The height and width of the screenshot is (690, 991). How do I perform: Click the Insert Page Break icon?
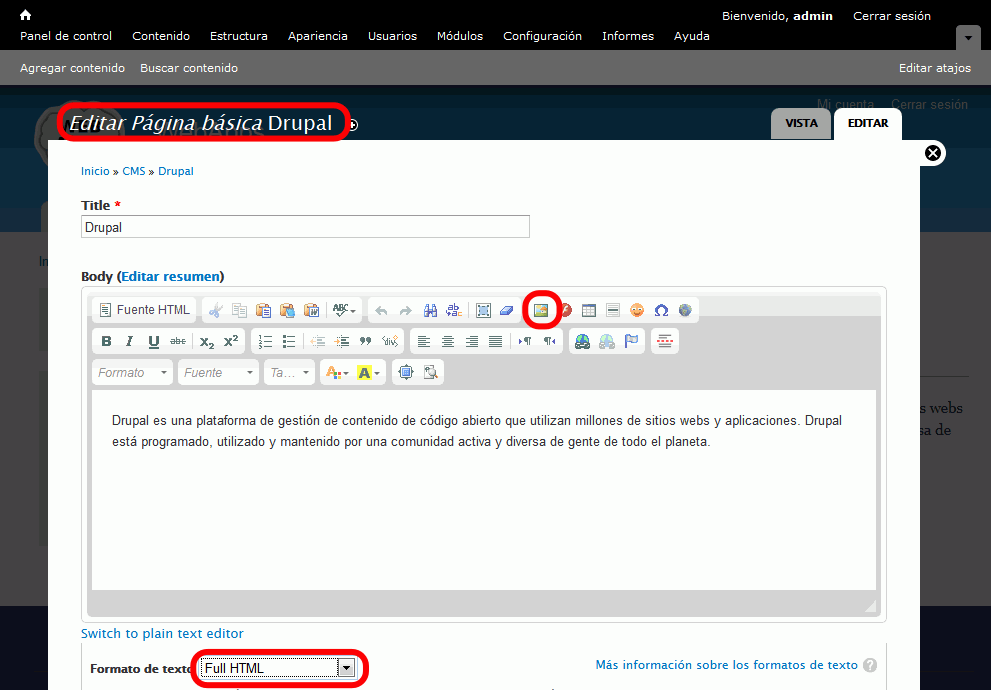pyautogui.click(x=664, y=341)
